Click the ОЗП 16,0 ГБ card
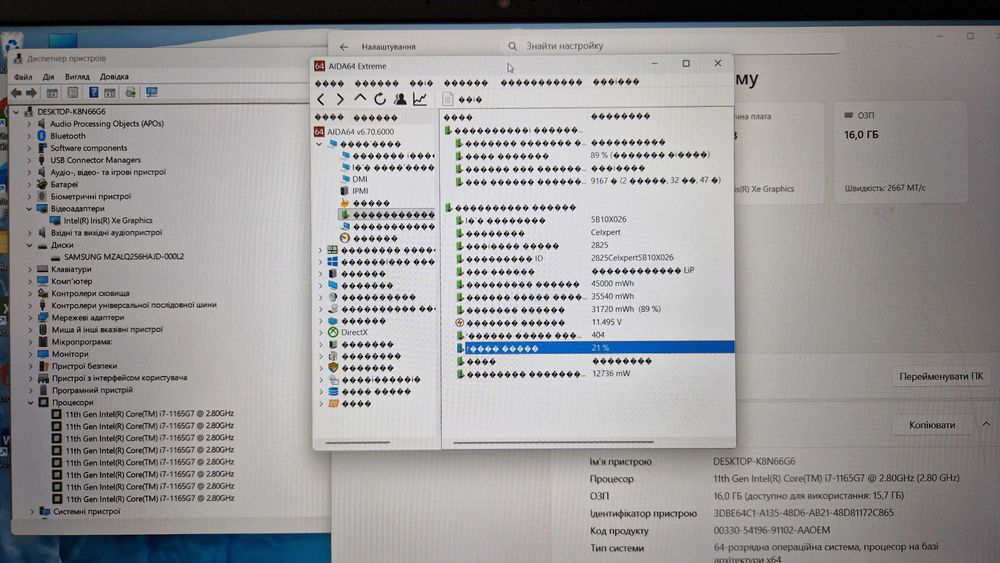Viewport: 1000px width, 563px height. tap(901, 152)
